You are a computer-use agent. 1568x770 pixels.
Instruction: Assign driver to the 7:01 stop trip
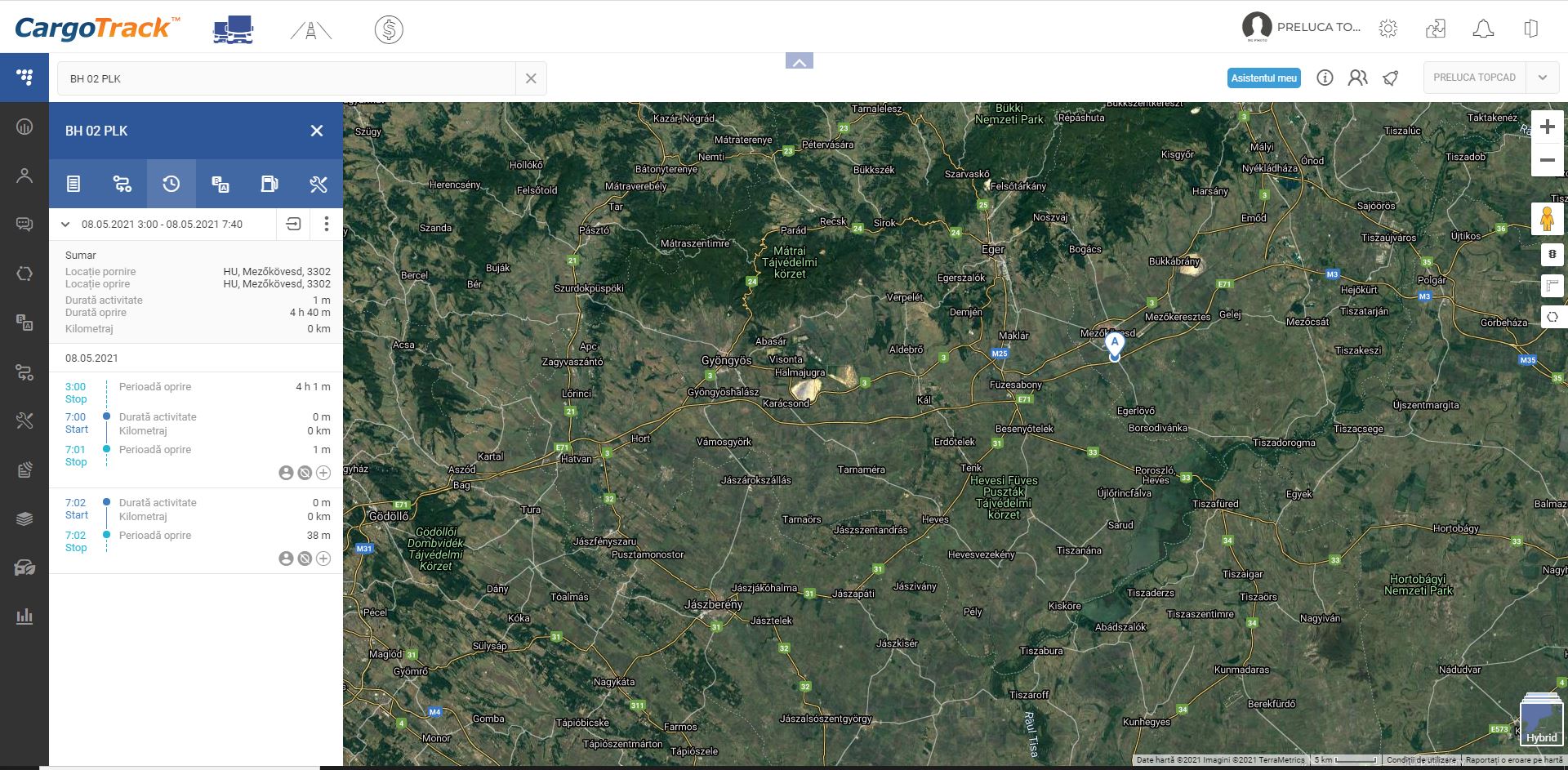[x=286, y=473]
